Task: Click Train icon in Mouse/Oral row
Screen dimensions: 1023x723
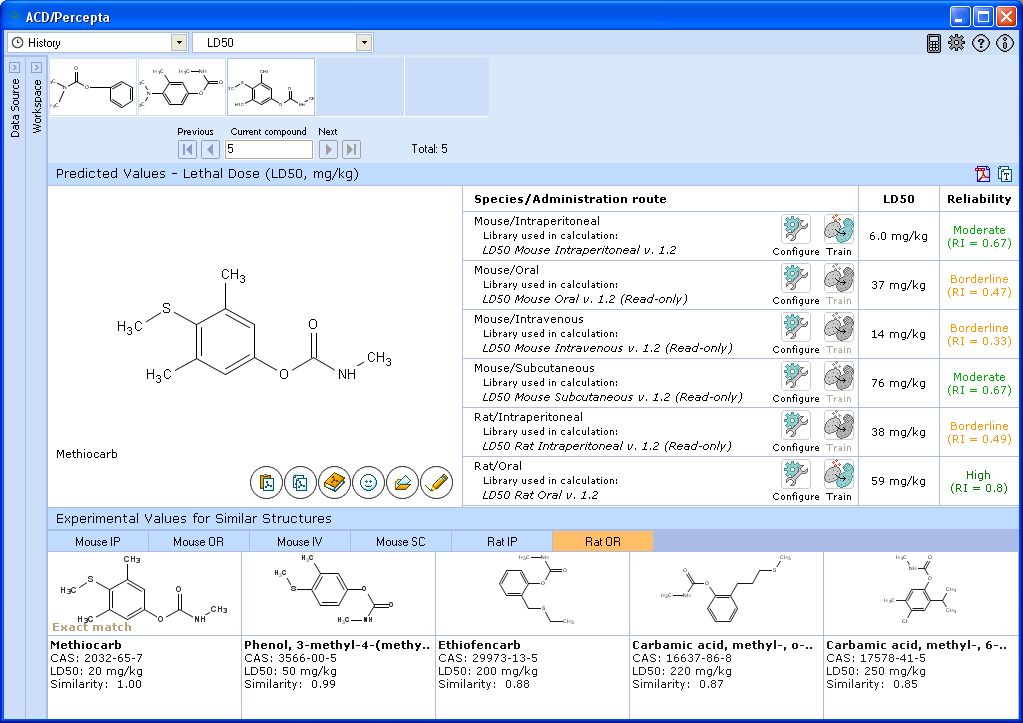Action: point(838,279)
